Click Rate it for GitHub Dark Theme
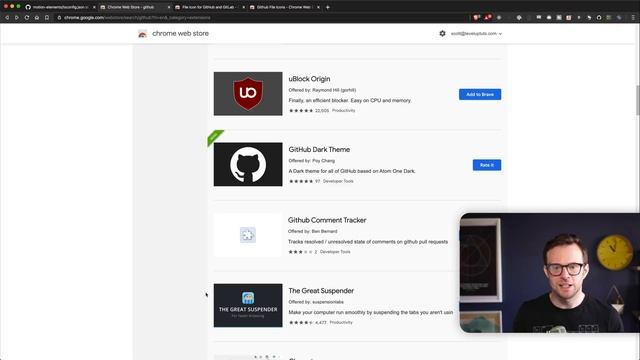Screen dimensions: 640x360 [487, 165]
